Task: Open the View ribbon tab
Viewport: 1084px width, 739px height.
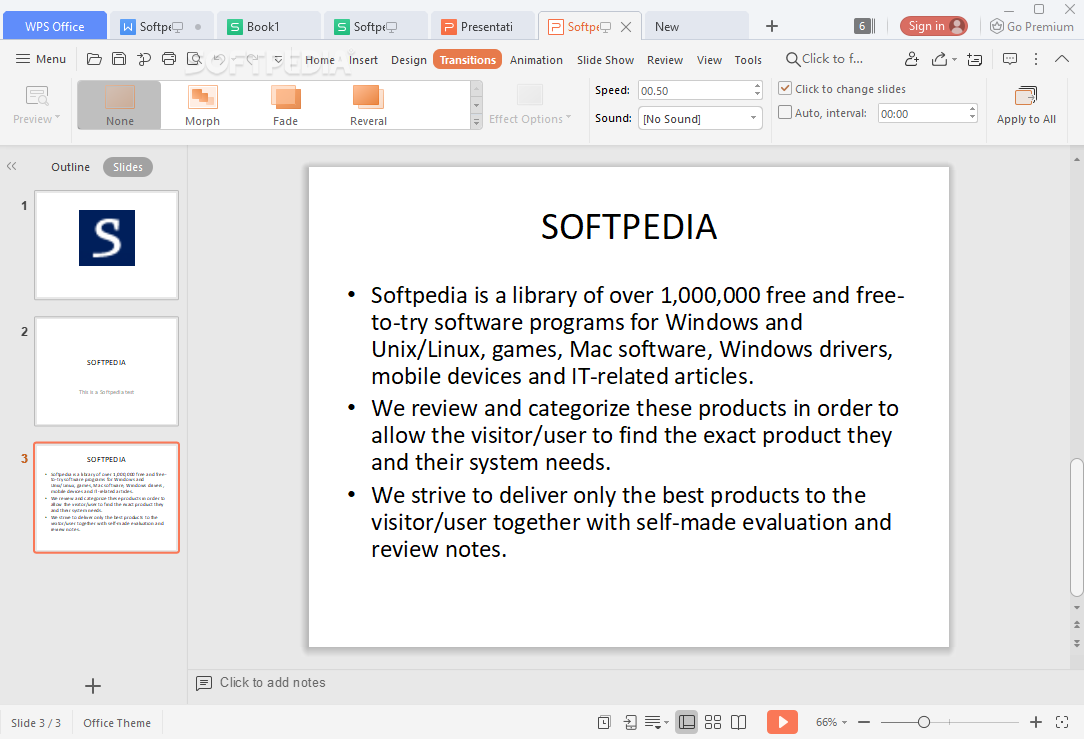Action: (709, 60)
